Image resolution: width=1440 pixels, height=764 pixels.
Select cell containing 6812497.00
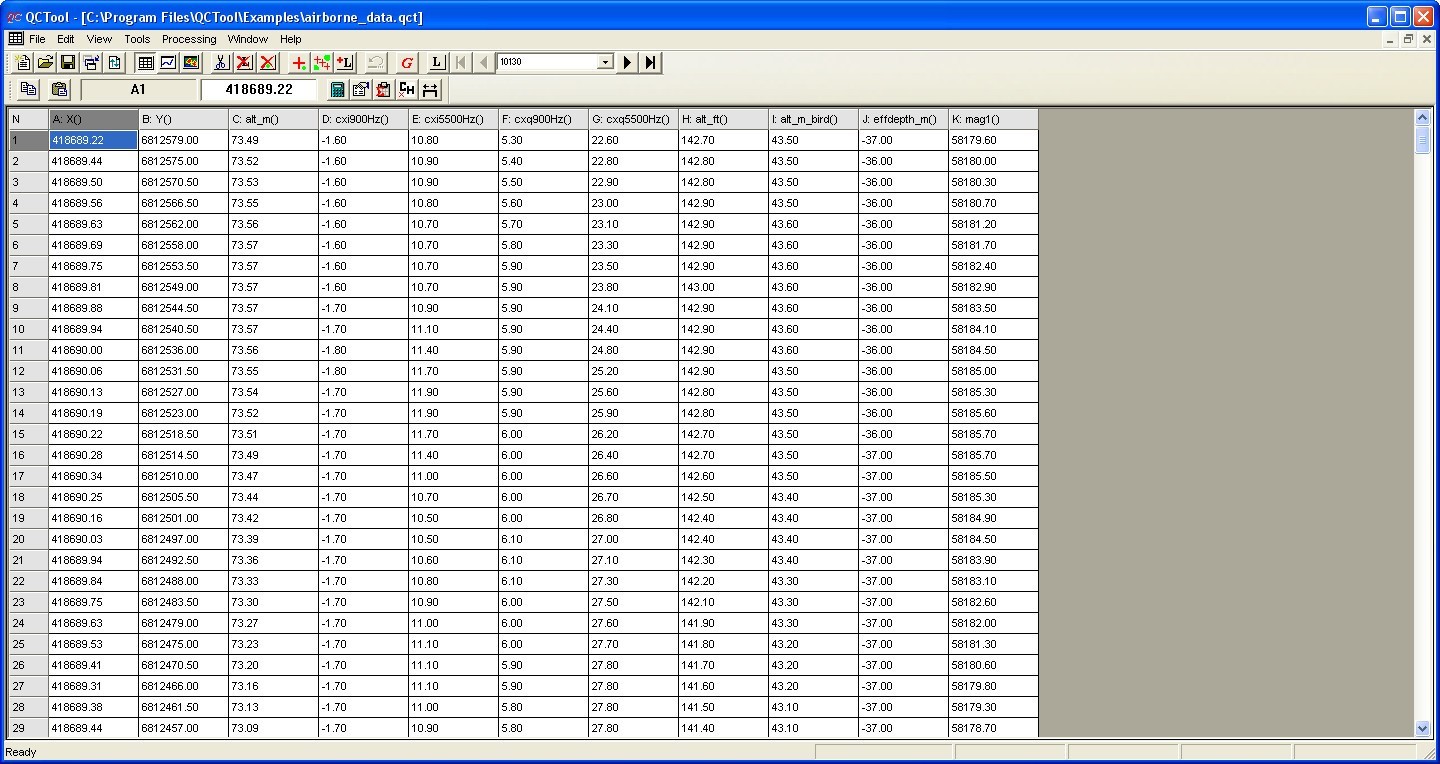click(183, 539)
